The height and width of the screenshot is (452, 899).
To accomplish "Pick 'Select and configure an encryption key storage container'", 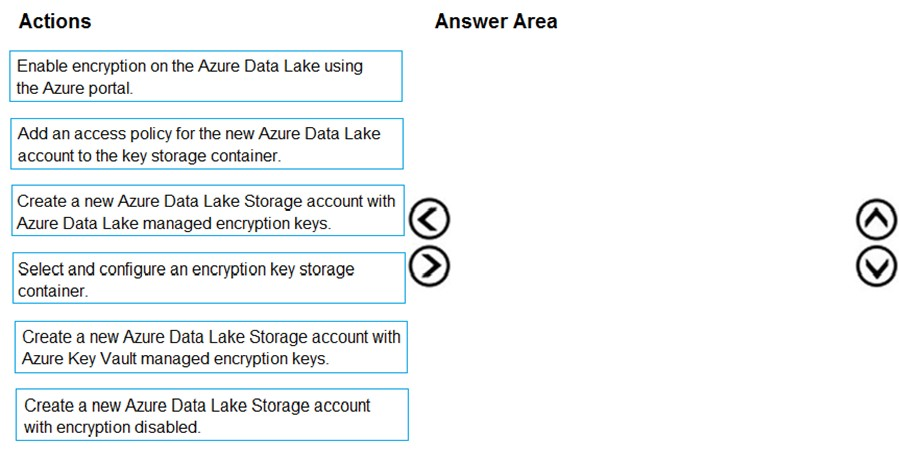I will click(207, 279).
